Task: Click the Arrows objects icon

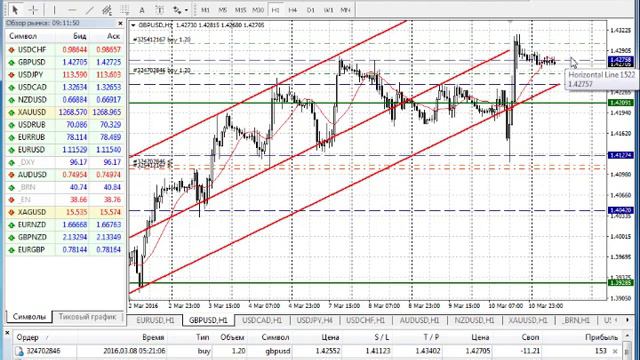Action: [177, 9]
